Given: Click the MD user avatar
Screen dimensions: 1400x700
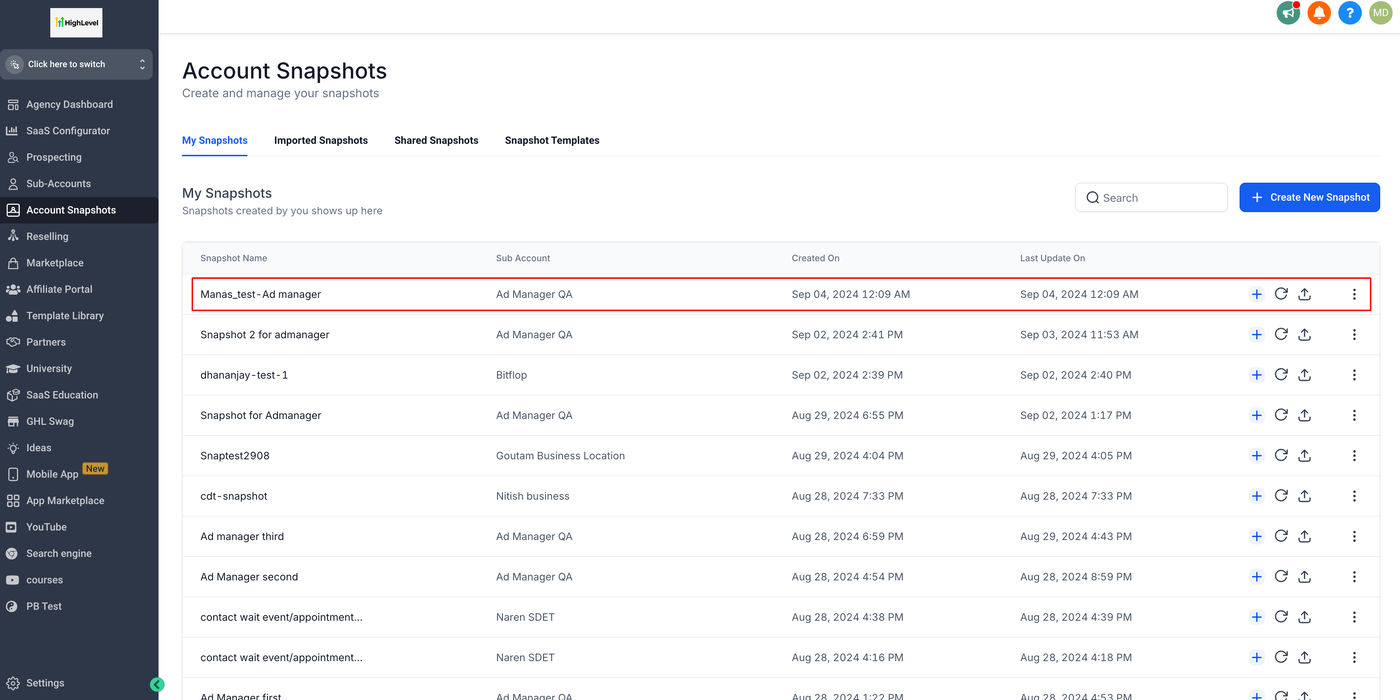Looking at the screenshot, I should click(x=1380, y=13).
